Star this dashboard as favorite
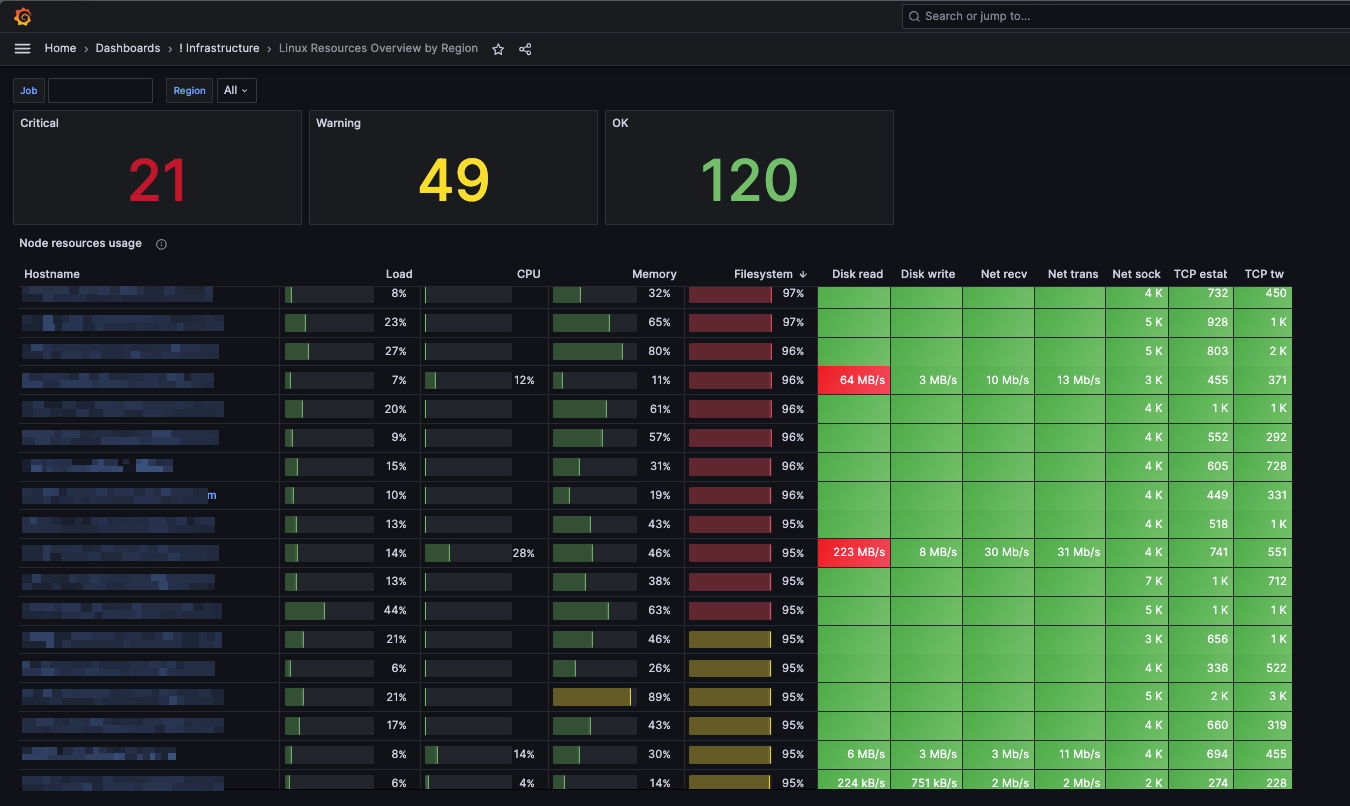Screen dimensions: 1350x806 click(498, 49)
